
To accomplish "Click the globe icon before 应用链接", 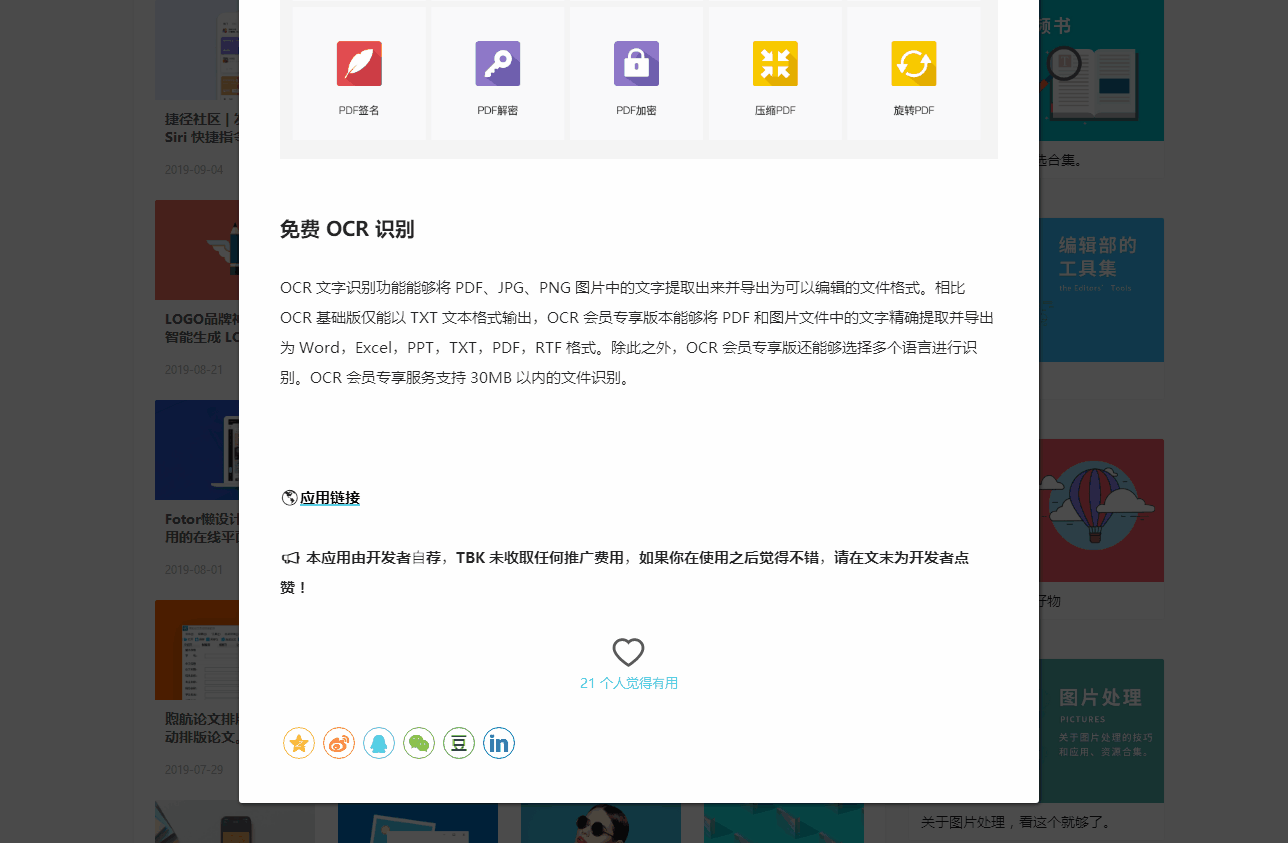I will tap(290, 498).
